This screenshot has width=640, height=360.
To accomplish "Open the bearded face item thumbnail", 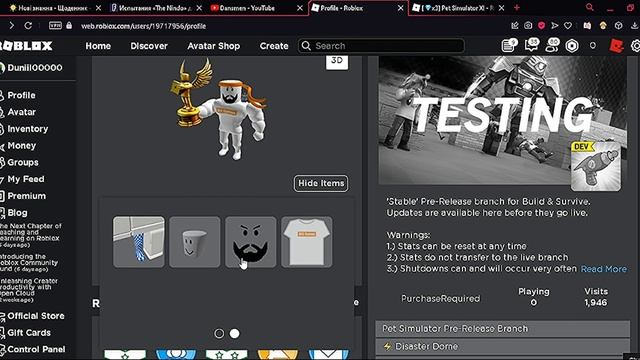I will [251, 242].
